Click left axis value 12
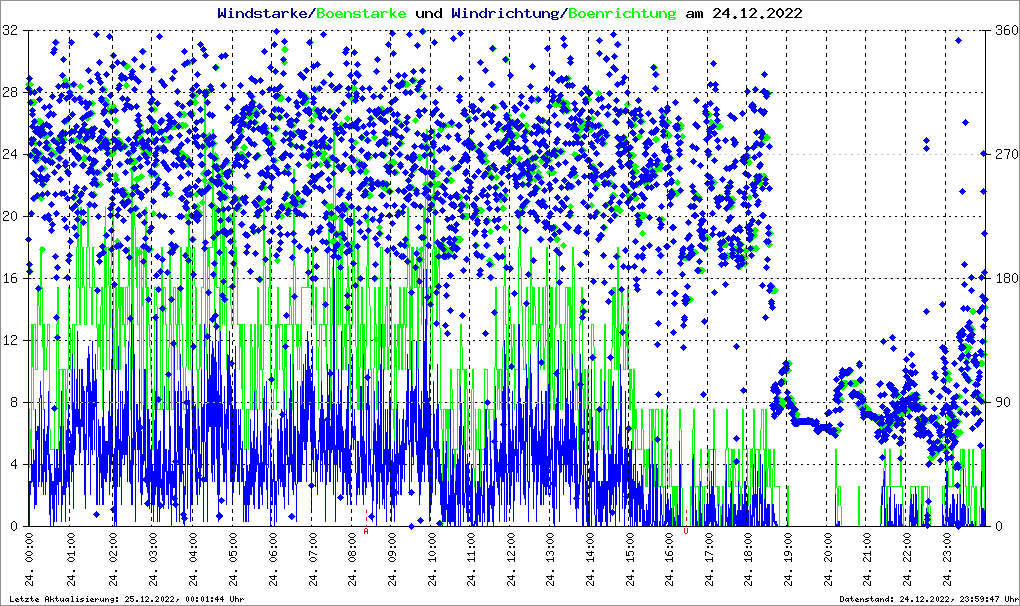Image resolution: width=1020 pixels, height=606 pixels. pyautogui.click(x=10, y=341)
